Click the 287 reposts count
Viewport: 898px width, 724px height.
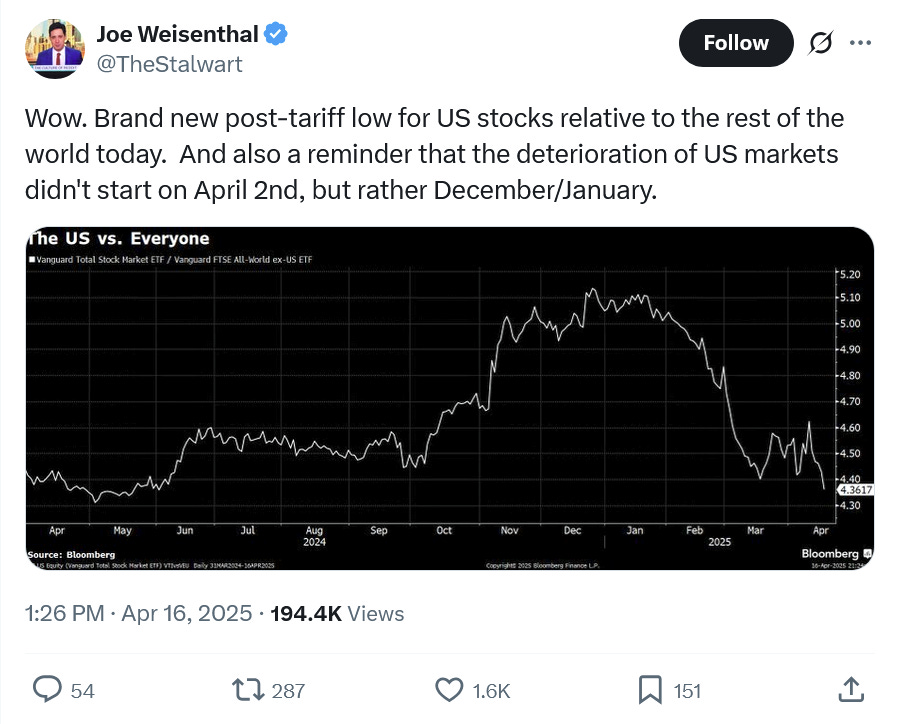point(288,691)
